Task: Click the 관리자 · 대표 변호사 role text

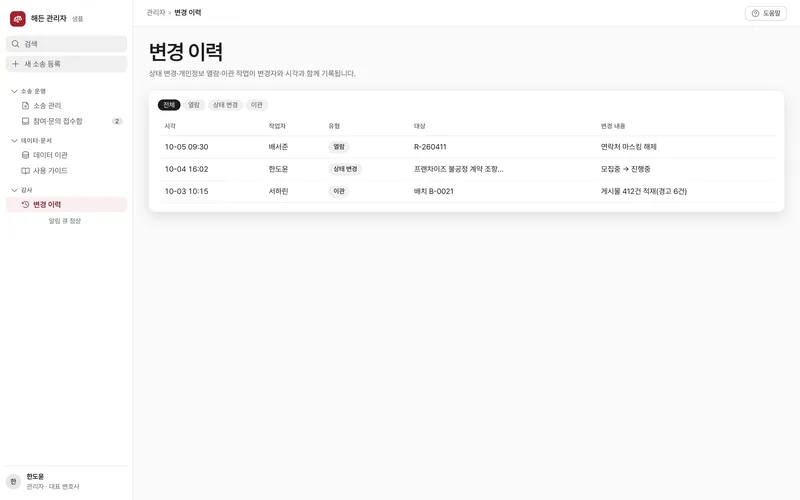Action: [53, 487]
